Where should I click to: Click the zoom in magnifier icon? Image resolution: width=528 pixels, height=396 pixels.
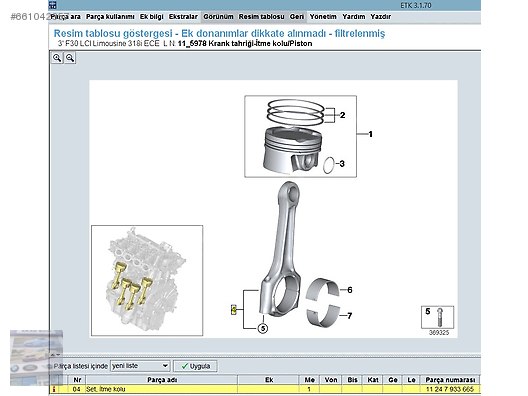(x=57, y=58)
